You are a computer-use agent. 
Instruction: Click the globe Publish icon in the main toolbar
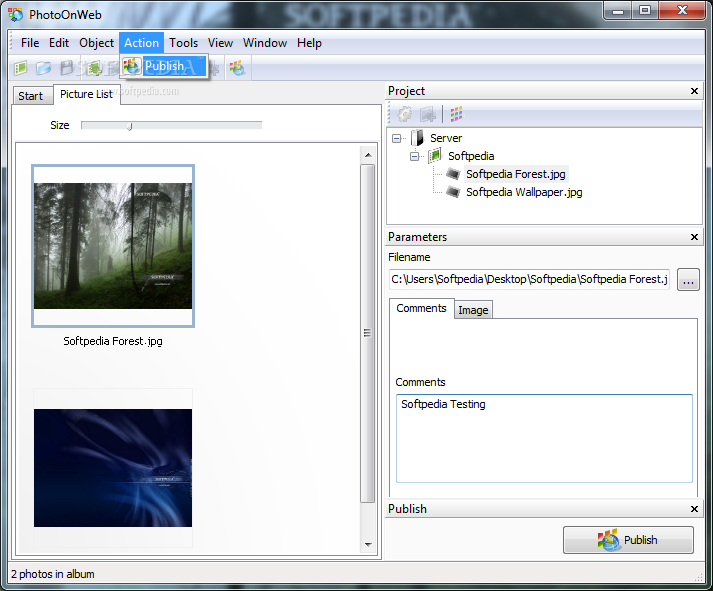[x=237, y=68]
